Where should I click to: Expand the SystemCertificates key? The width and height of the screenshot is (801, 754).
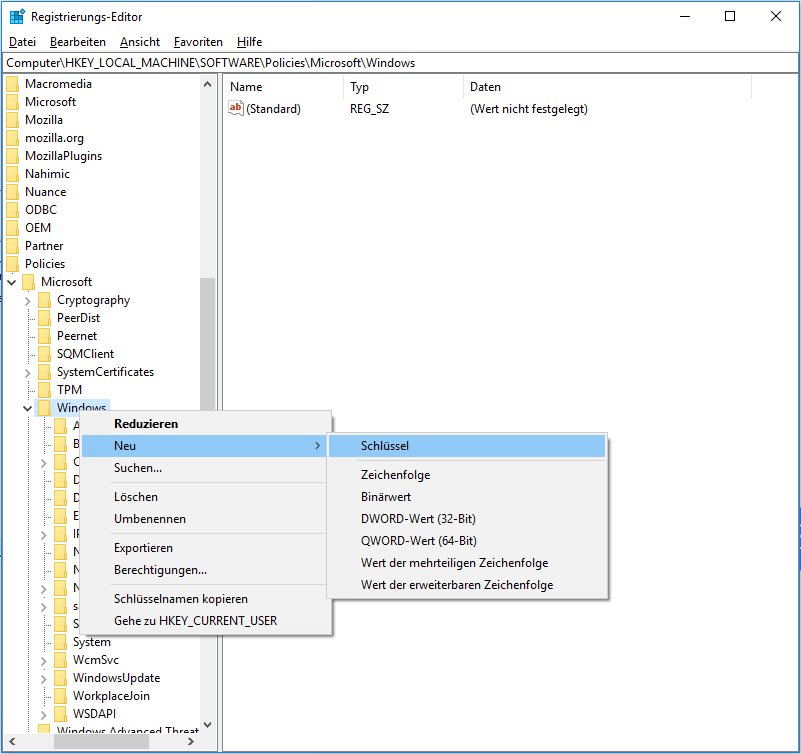(28, 373)
